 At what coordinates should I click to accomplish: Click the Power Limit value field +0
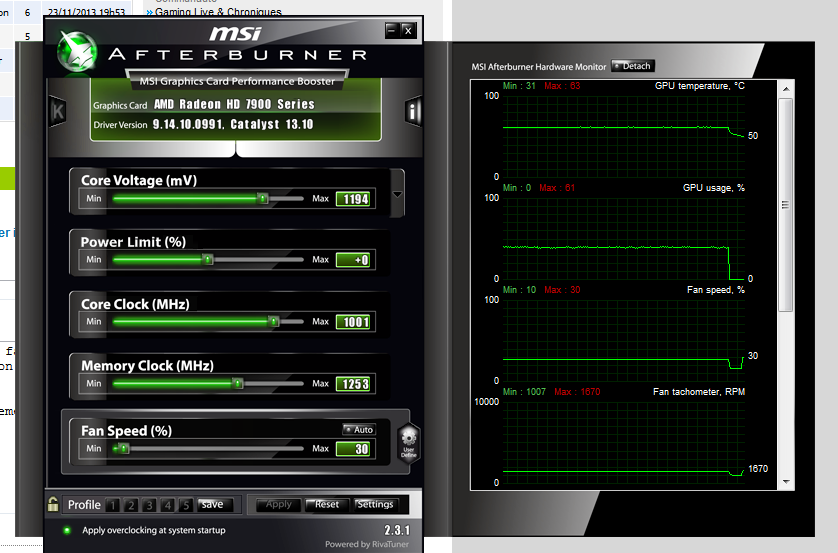pyautogui.click(x=355, y=260)
